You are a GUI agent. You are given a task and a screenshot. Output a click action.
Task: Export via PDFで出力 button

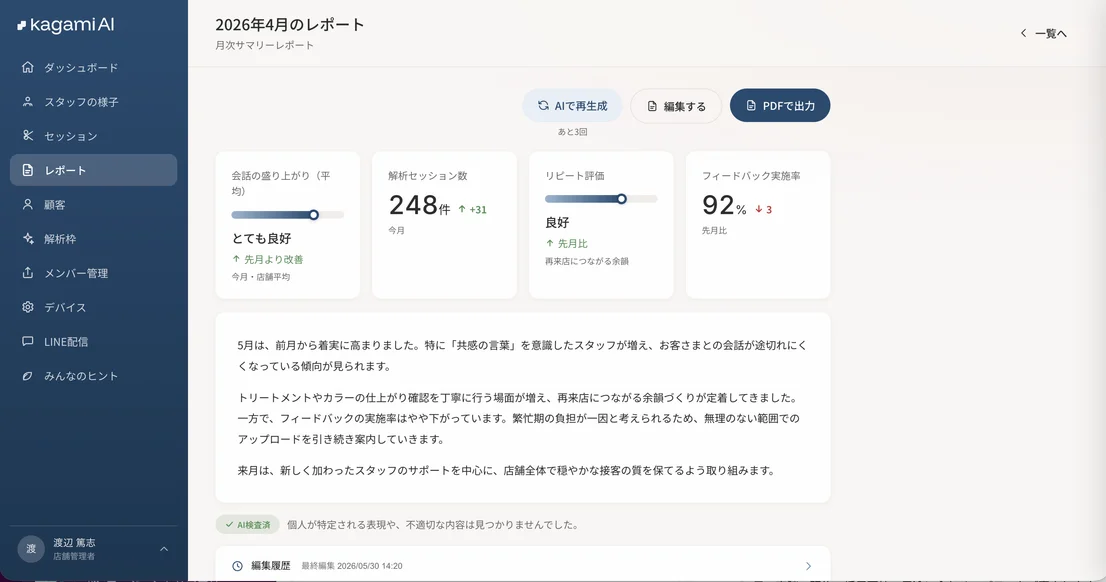tap(779, 105)
